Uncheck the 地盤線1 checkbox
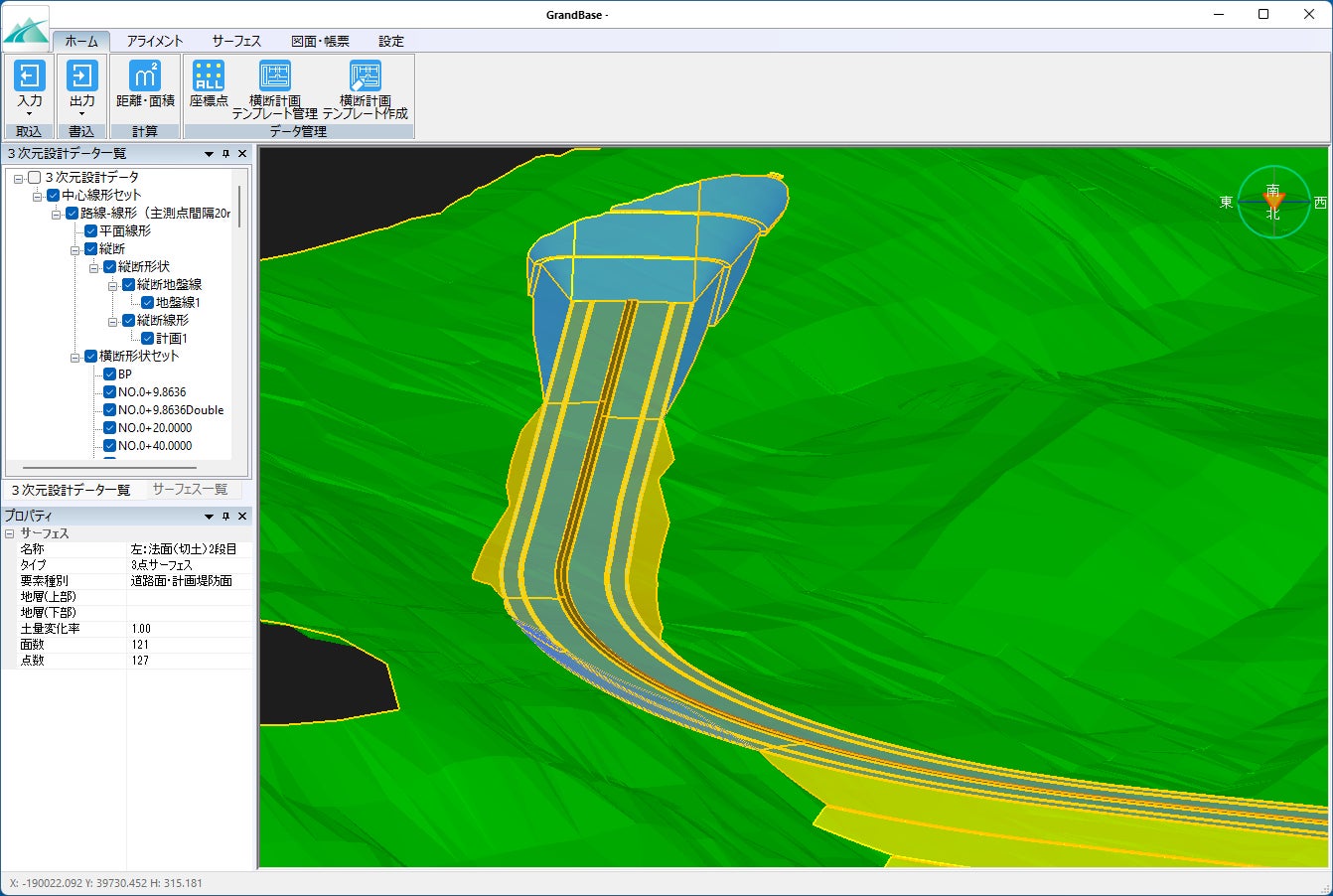This screenshot has width=1333, height=896. 147,302
